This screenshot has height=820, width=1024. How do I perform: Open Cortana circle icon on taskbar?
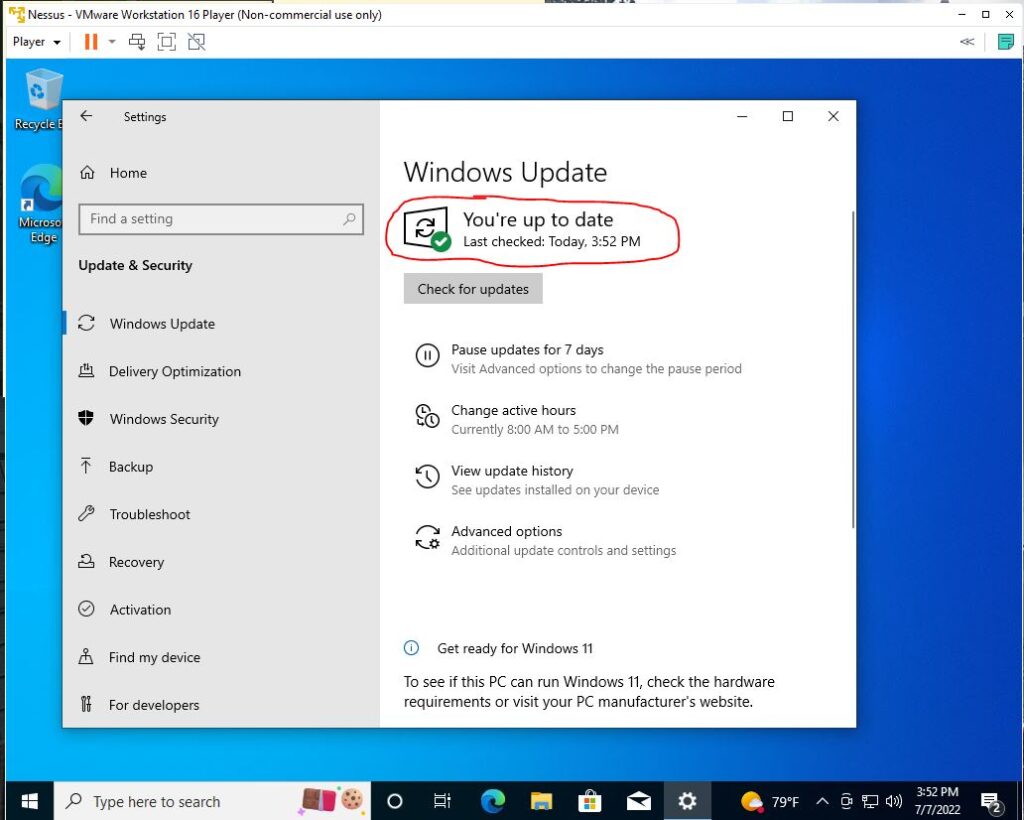[394, 801]
